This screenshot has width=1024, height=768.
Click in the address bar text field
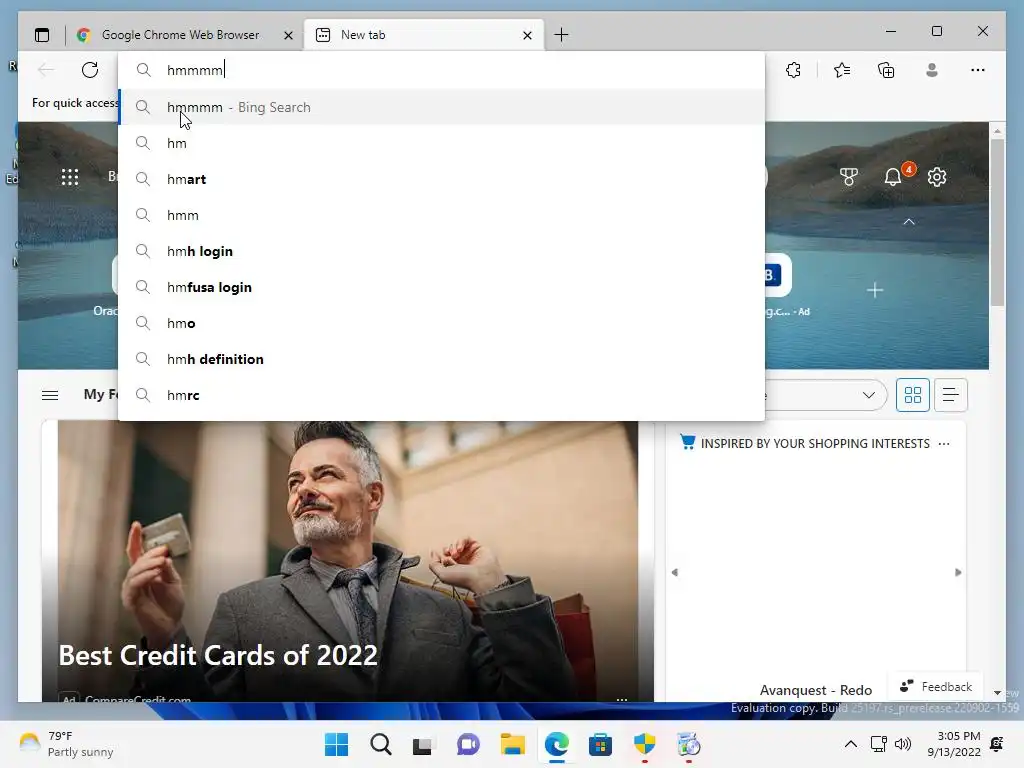tap(441, 70)
